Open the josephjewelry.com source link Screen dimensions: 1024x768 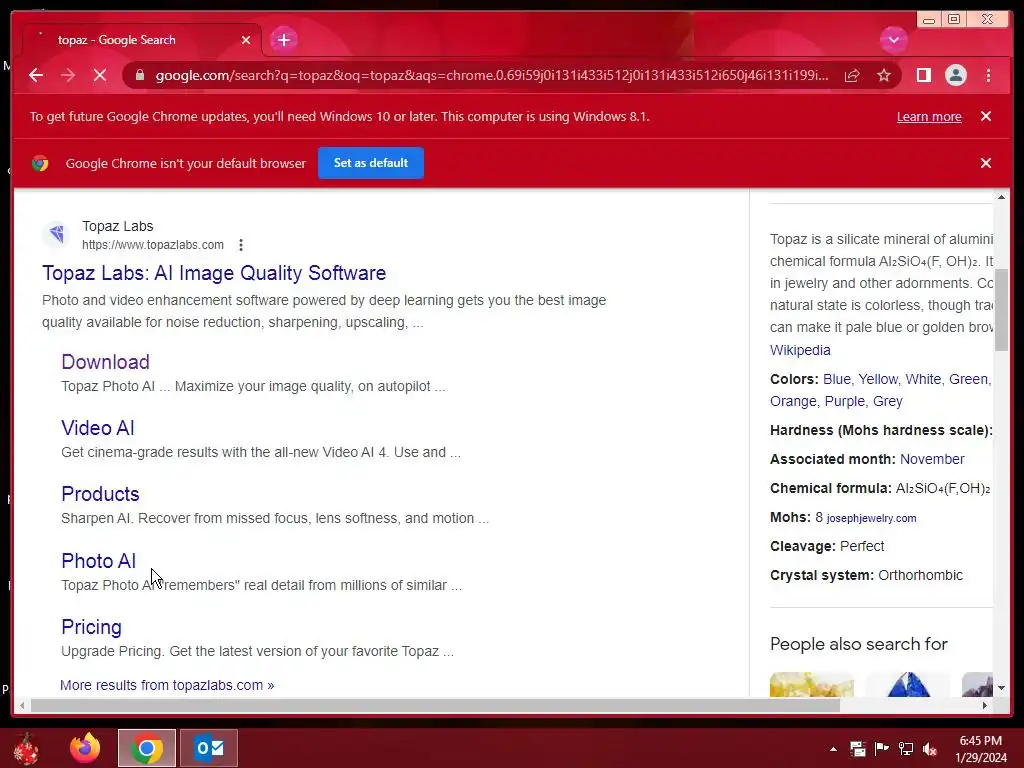pyautogui.click(x=871, y=518)
